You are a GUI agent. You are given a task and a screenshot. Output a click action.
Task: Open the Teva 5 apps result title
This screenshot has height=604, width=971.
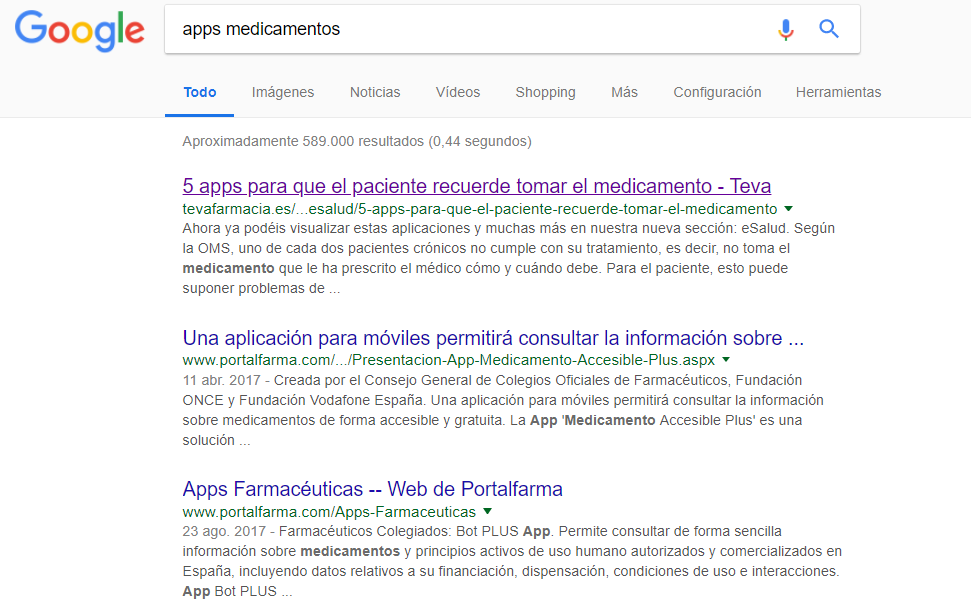click(476, 186)
